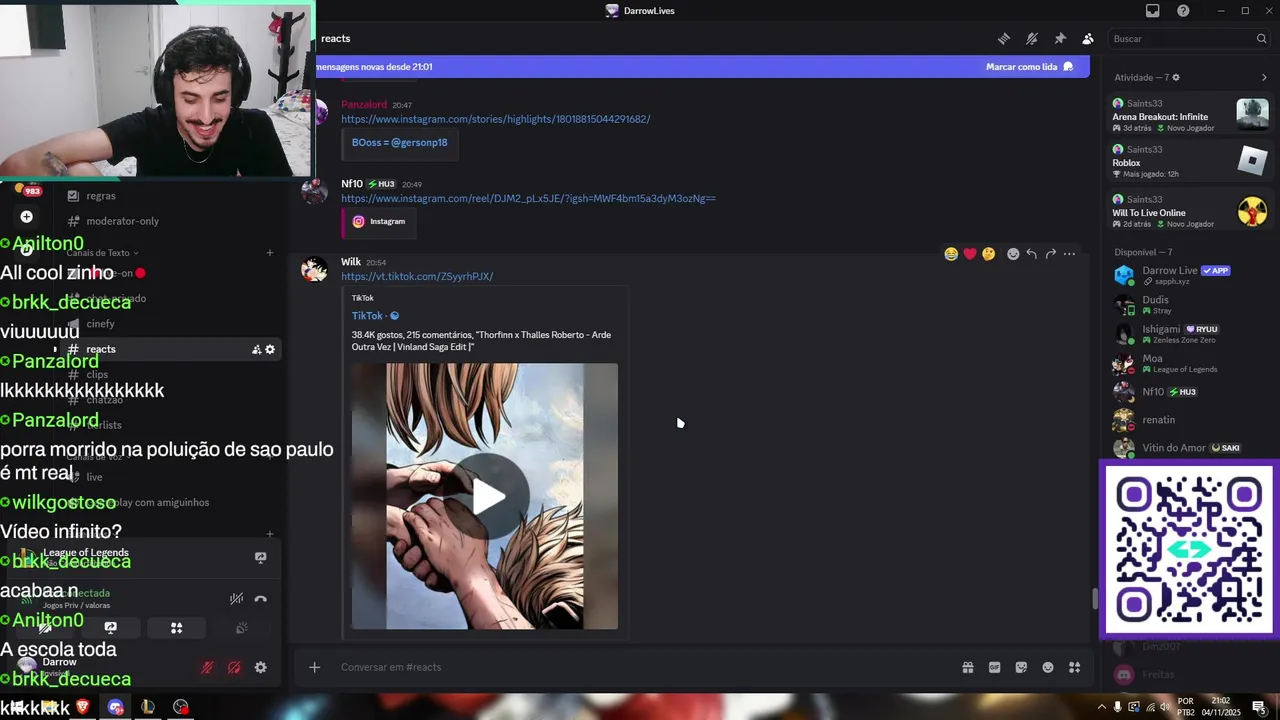This screenshot has height=720, width=1280.
Task: Toggle notification settings bell in header
Action: [1032, 39]
